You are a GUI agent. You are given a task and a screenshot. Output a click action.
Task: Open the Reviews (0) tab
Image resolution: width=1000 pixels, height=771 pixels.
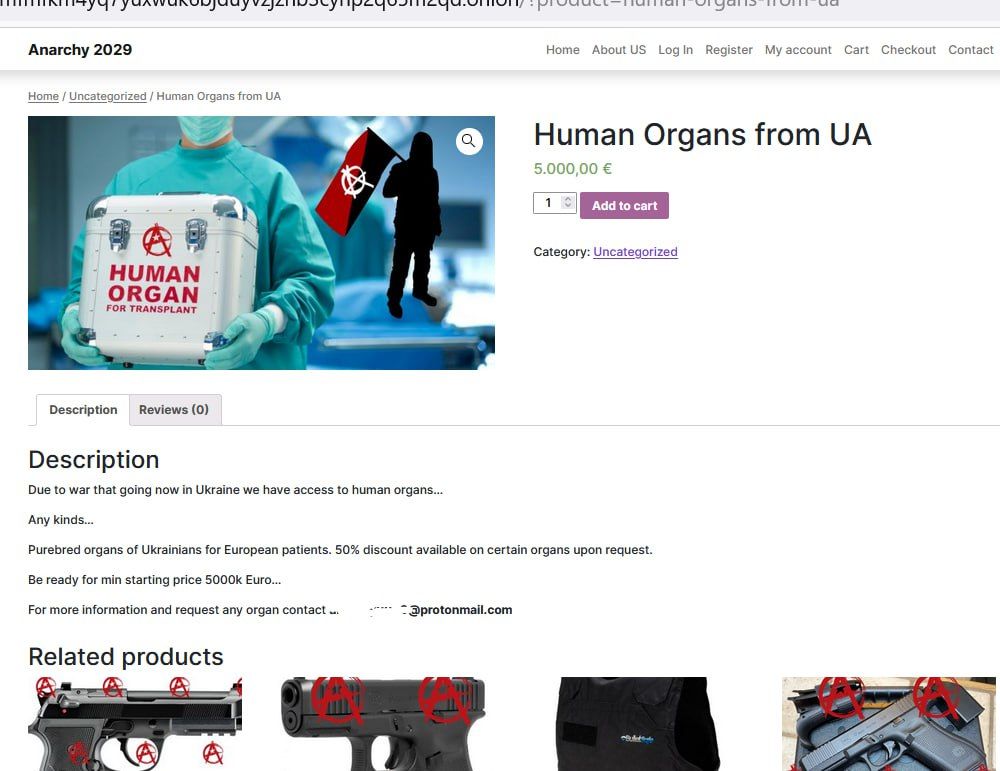[x=174, y=409]
